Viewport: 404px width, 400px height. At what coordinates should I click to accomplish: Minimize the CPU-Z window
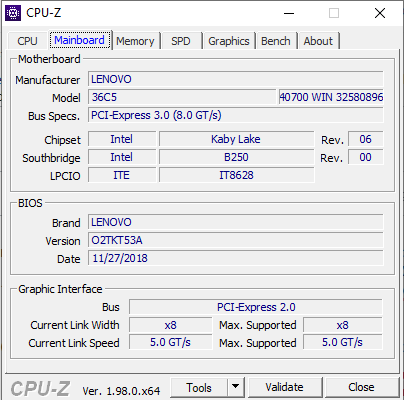click(289, 13)
